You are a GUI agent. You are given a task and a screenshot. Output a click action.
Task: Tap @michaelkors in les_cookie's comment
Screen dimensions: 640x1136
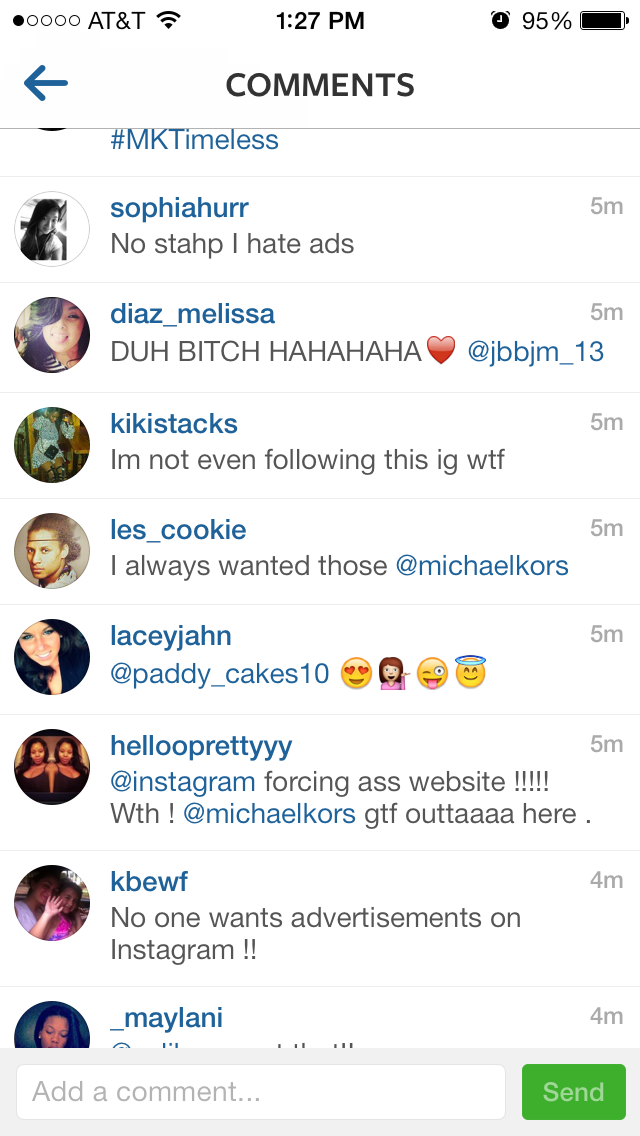482,565
